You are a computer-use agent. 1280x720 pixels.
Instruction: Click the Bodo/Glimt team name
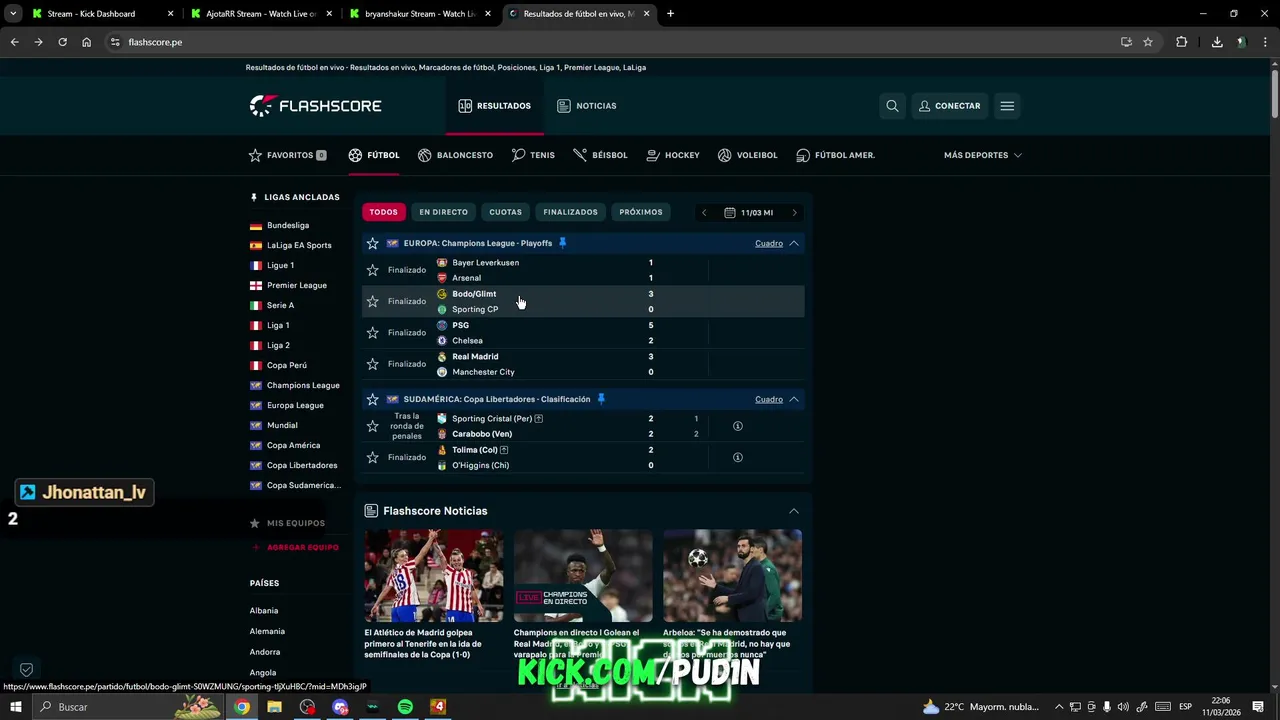[x=474, y=294]
